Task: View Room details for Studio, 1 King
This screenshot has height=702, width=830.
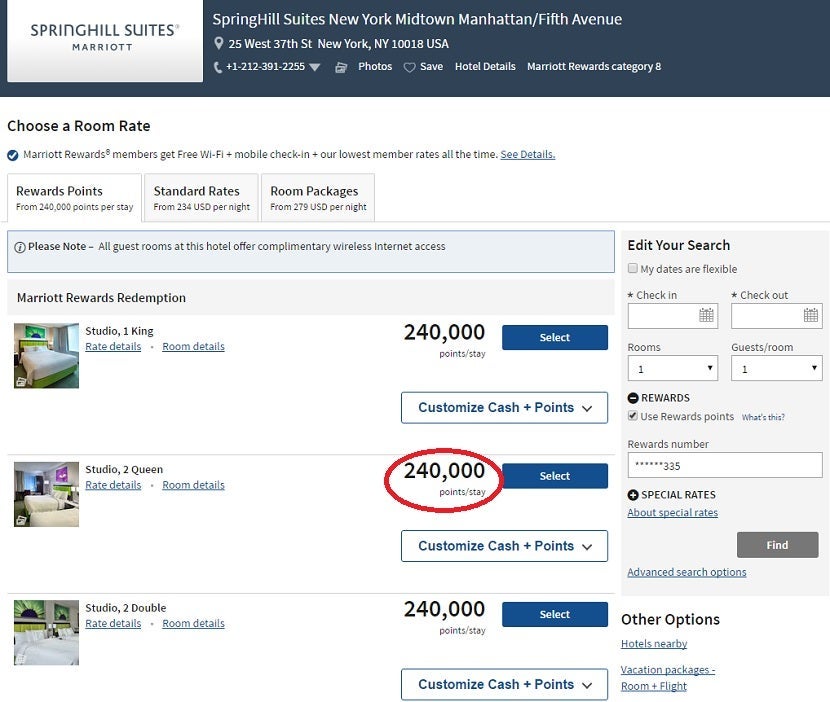Action: pos(193,346)
